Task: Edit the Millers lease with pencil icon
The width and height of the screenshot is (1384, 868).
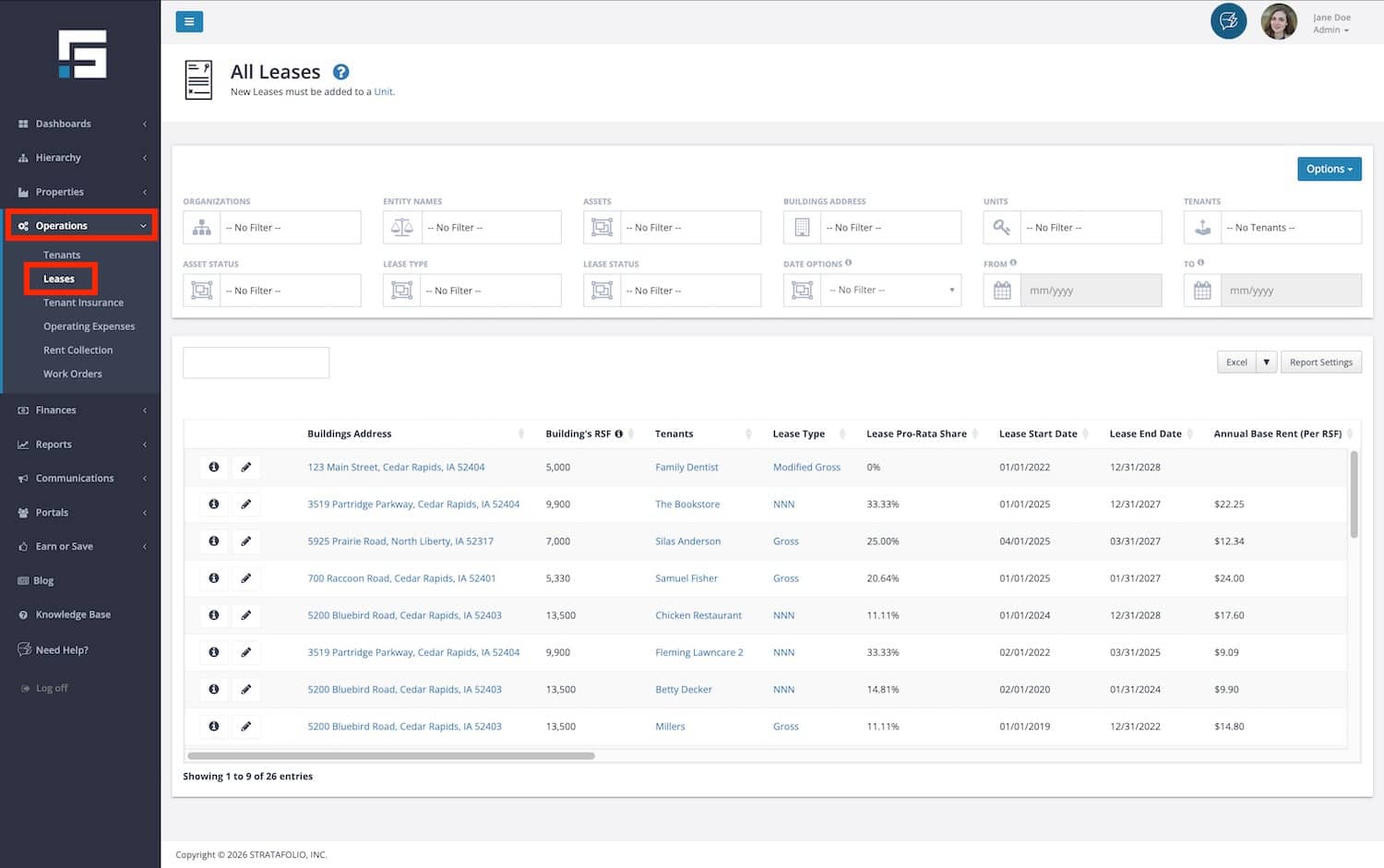Action: [x=246, y=727]
